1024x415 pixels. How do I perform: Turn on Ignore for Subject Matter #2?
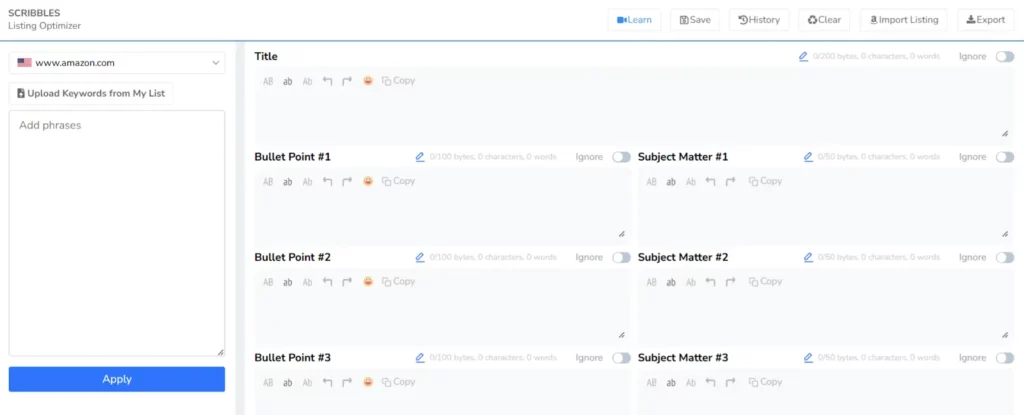click(1004, 257)
